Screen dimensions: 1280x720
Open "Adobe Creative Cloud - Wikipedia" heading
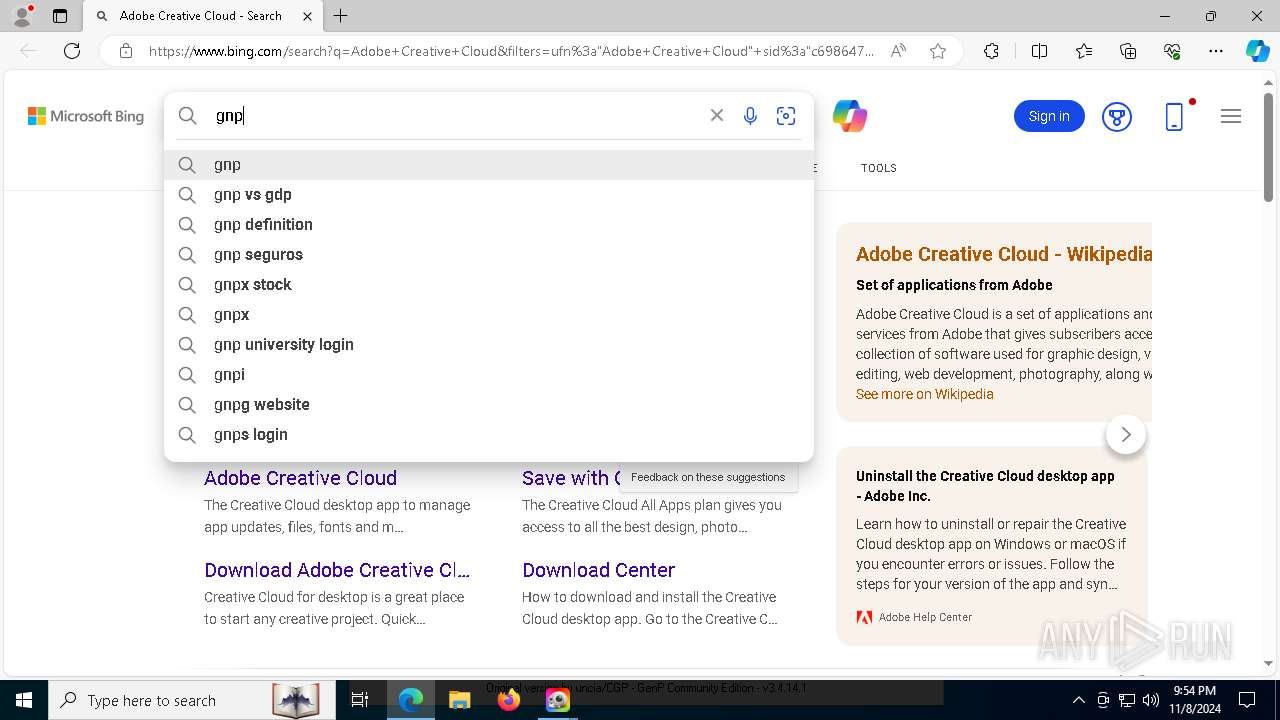pyautogui.click(x=1004, y=254)
